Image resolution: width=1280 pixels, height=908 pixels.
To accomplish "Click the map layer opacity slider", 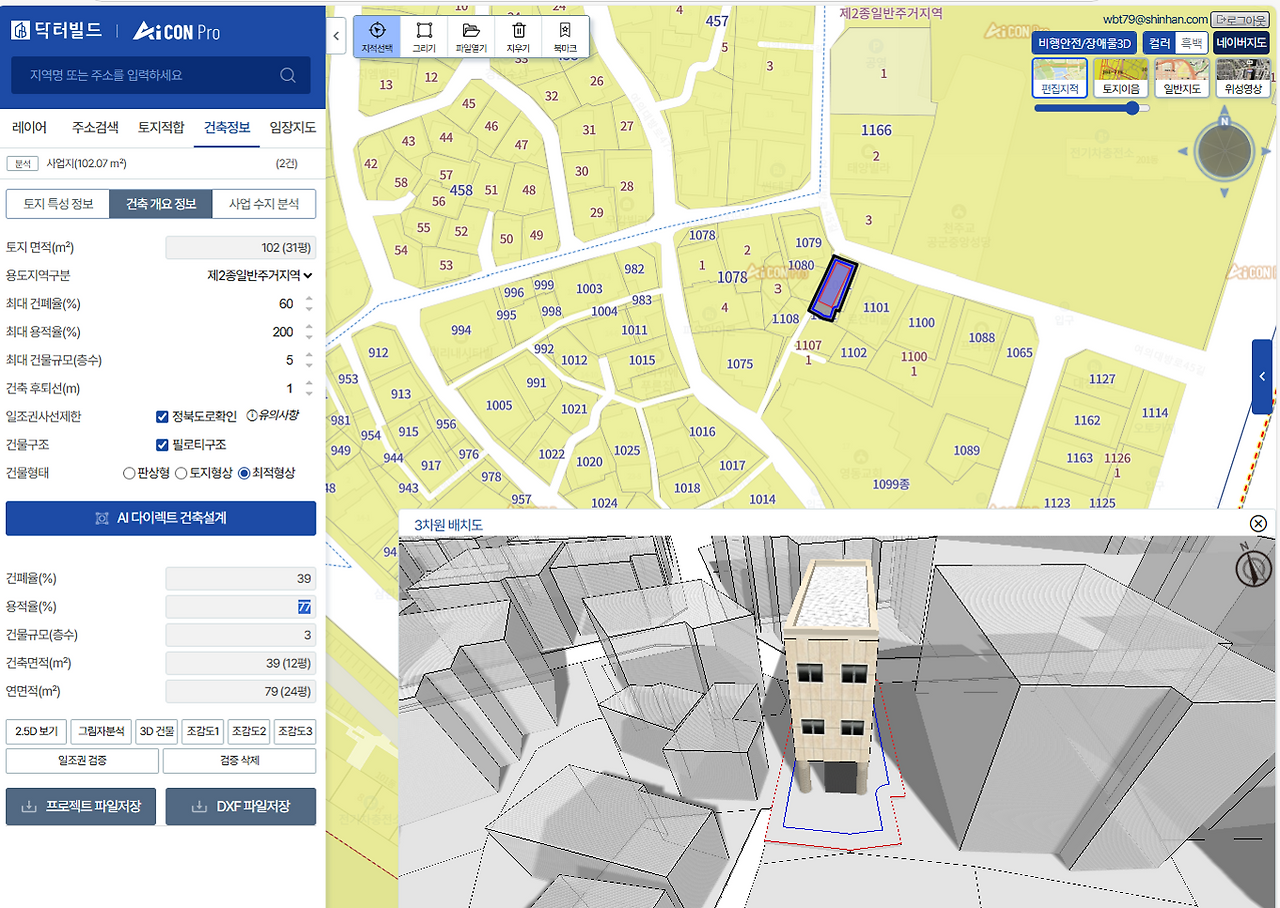I will click(x=1091, y=108).
